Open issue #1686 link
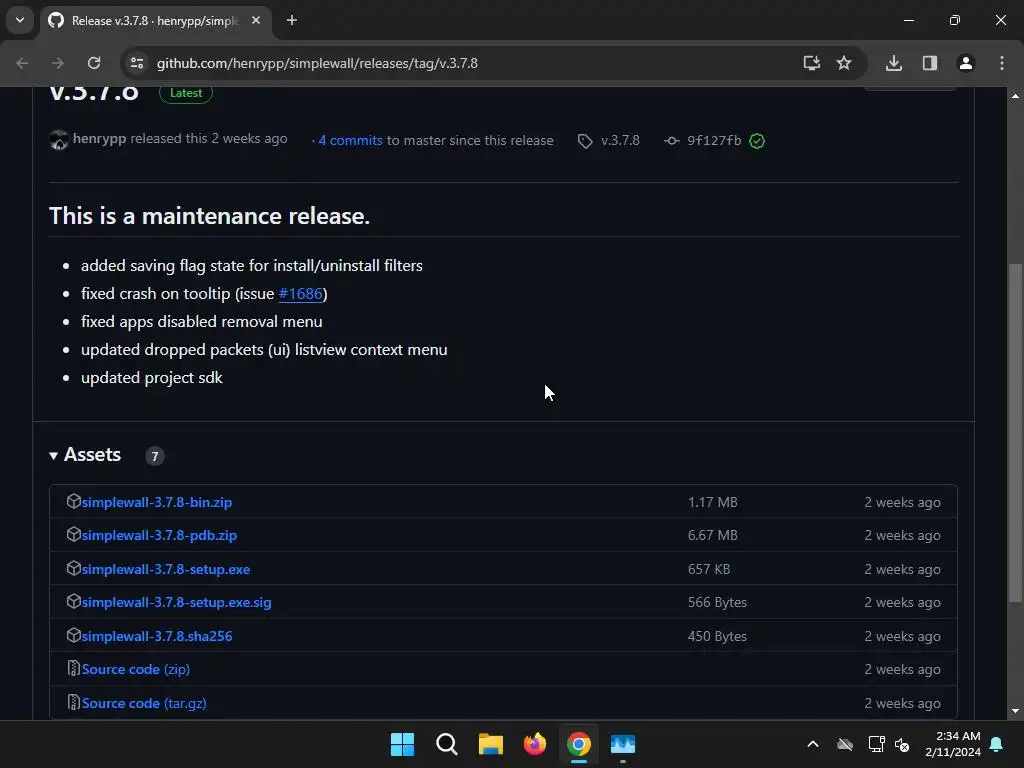Screen dimensions: 1024x768 300,294
